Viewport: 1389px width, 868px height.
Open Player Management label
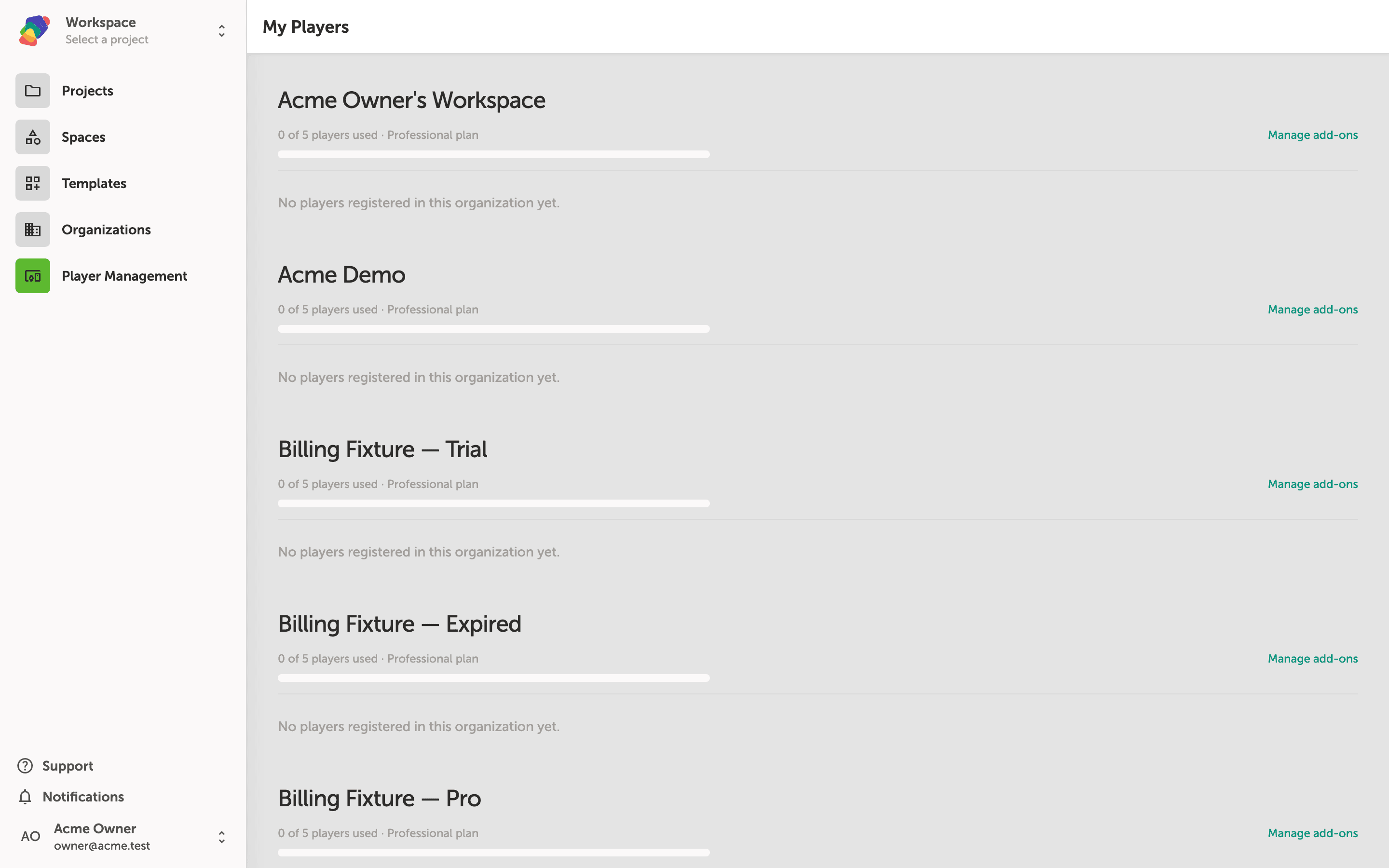point(124,276)
